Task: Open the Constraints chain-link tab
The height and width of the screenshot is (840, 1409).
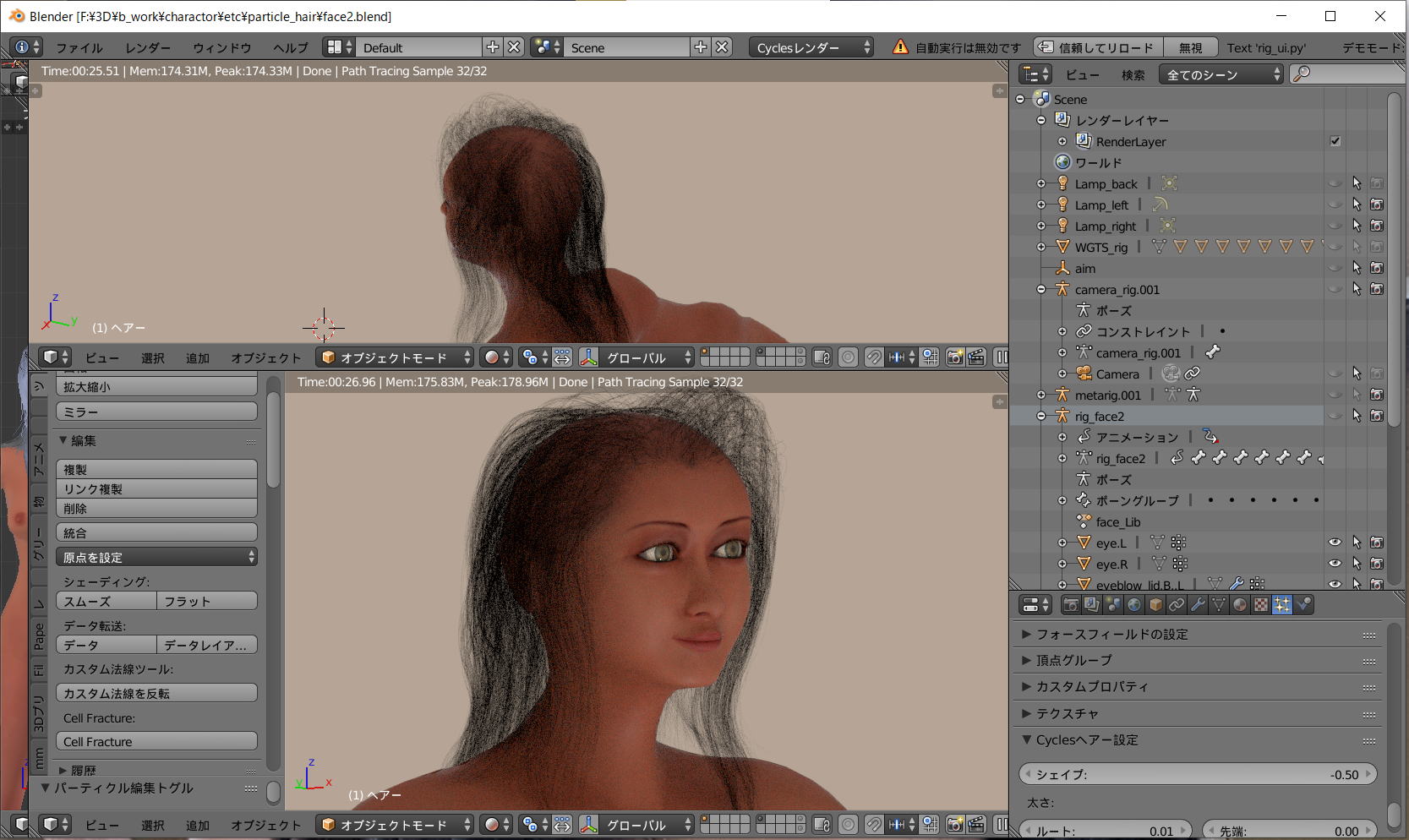Action: tap(1177, 605)
